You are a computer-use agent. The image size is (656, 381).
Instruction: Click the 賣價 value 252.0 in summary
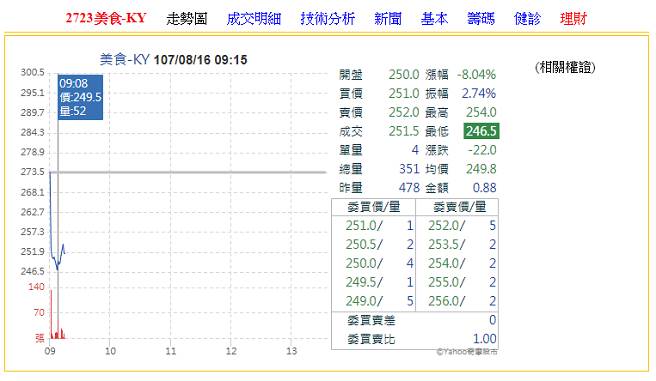403,112
